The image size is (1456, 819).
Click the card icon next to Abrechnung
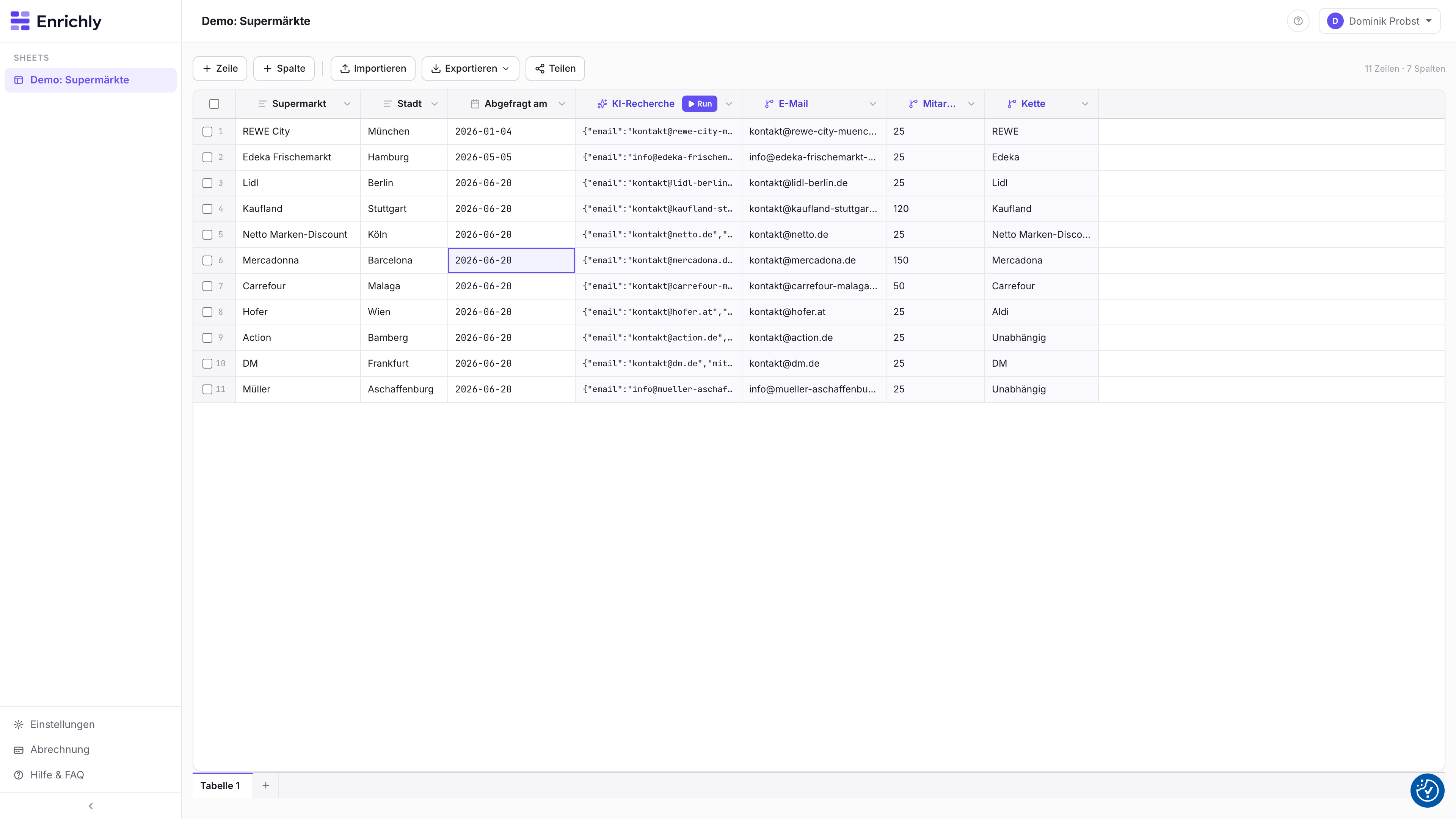[19, 750]
